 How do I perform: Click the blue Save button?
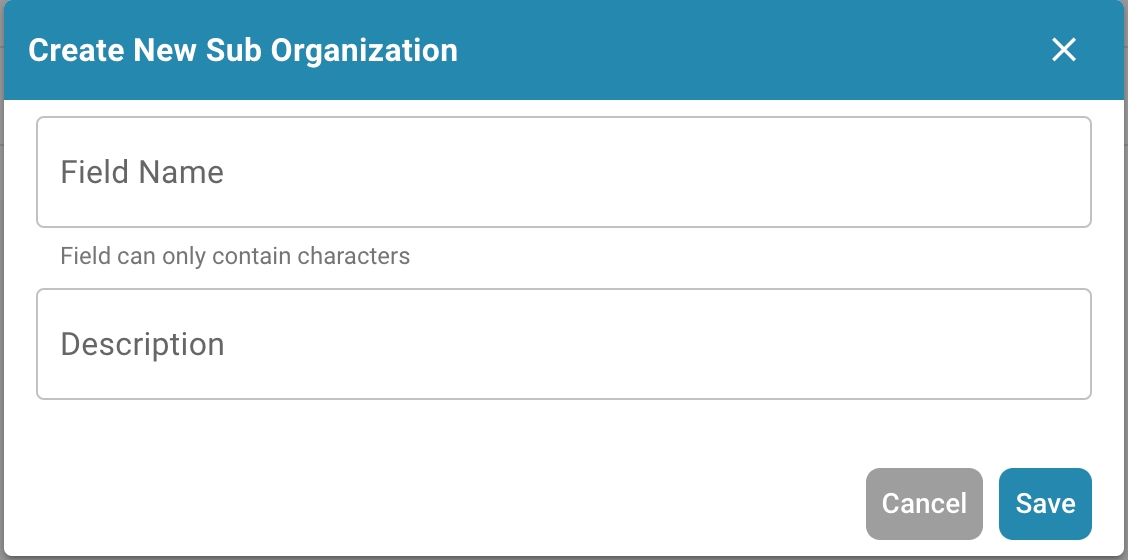tap(1045, 503)
